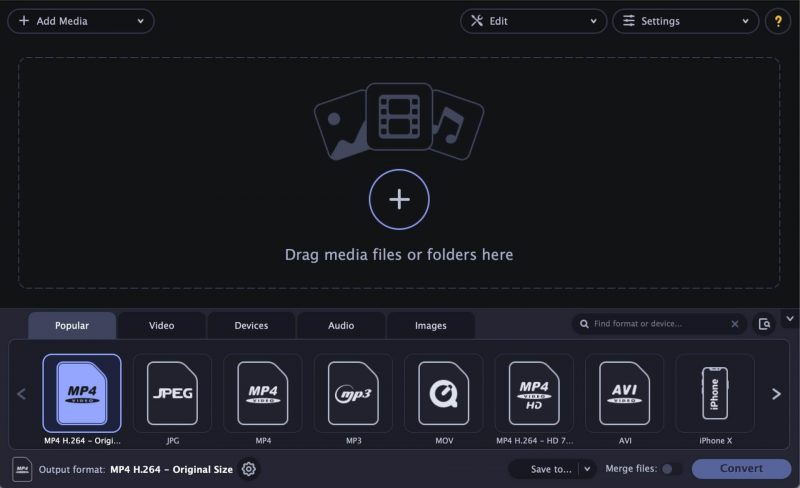Select the MP3 audio format icon
The width and height of the screenshot is (800, 488).
tap(353, 394)
